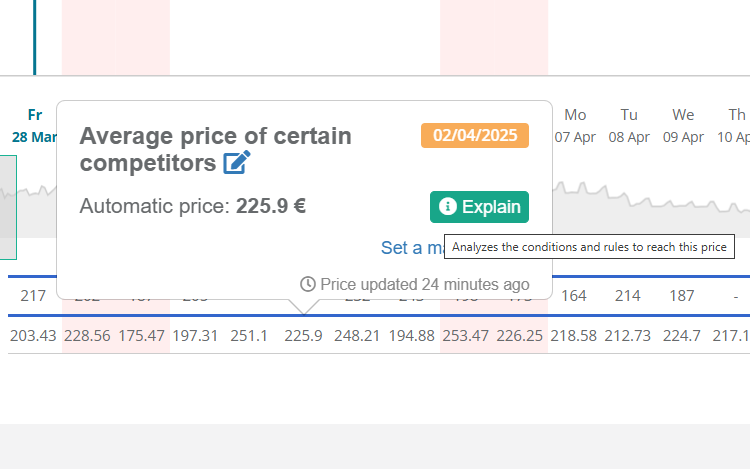Select the 203.43 price cell
The width and height of the screenshot is (750, 469).
[x=34, y=335]
